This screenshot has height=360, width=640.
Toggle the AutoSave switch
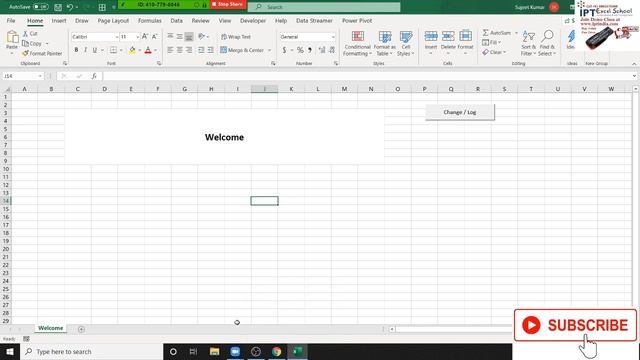click(40, 7)
